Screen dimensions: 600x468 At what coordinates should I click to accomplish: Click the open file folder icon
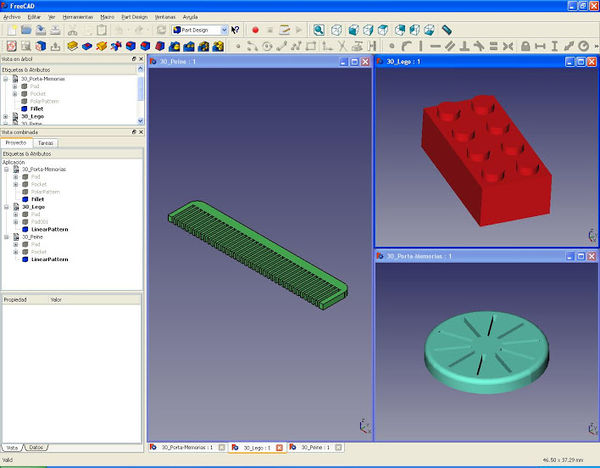[25, 31]
